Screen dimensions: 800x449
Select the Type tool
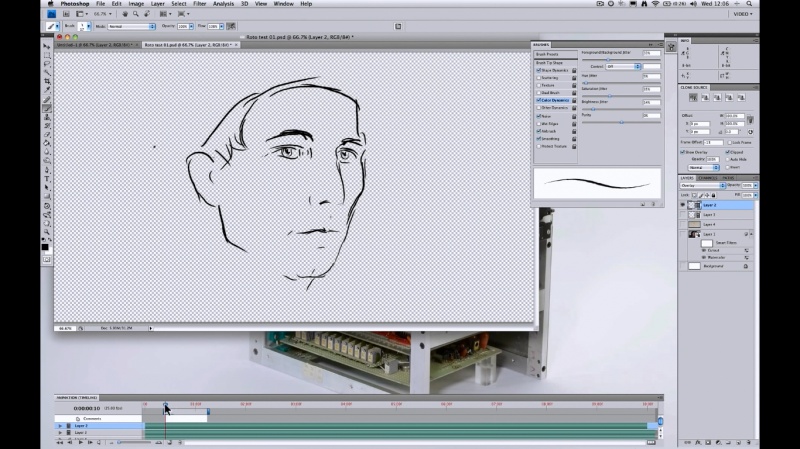click(46, 177)
